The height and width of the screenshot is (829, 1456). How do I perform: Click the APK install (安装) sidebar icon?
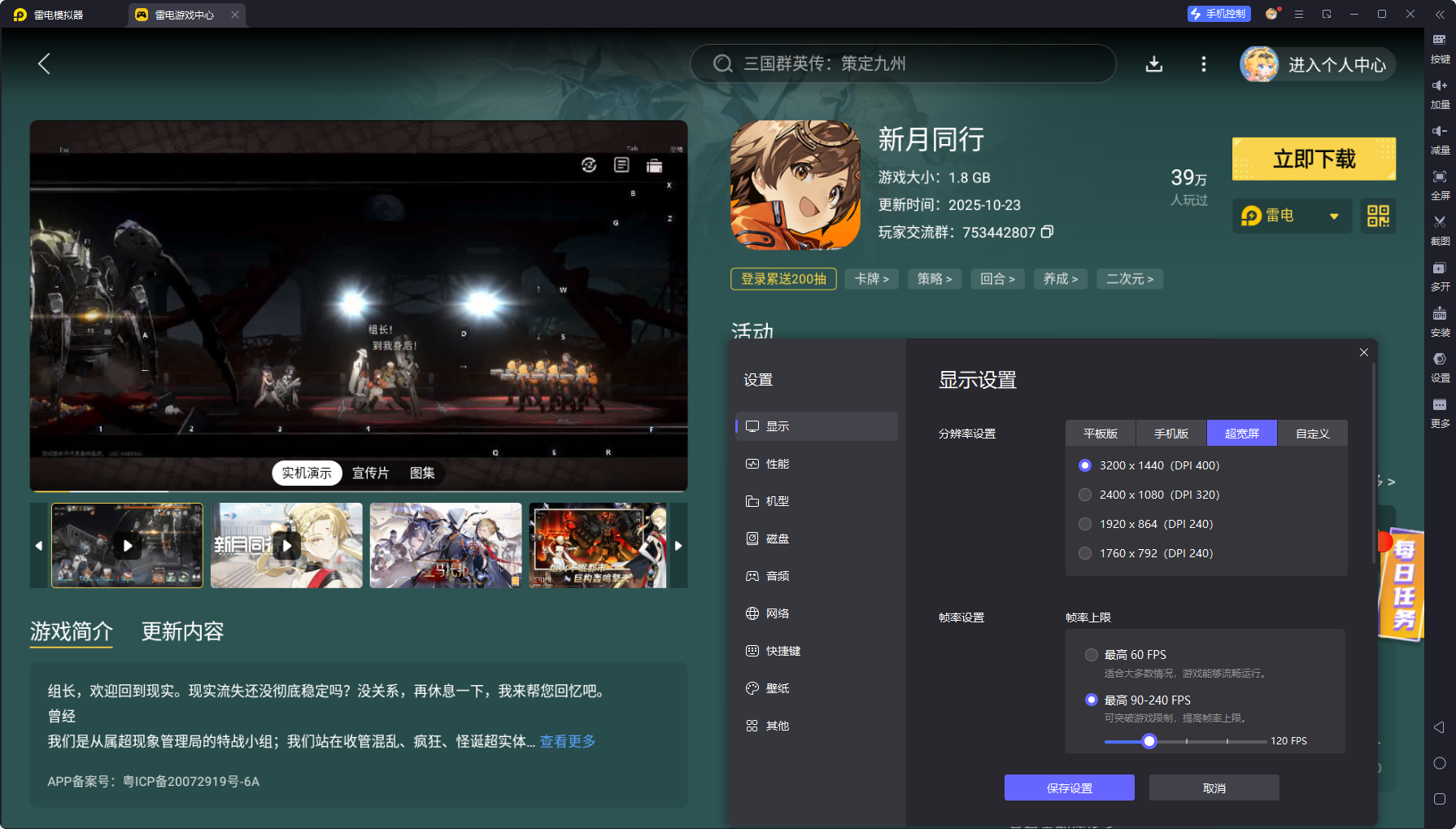point(1440,320)
